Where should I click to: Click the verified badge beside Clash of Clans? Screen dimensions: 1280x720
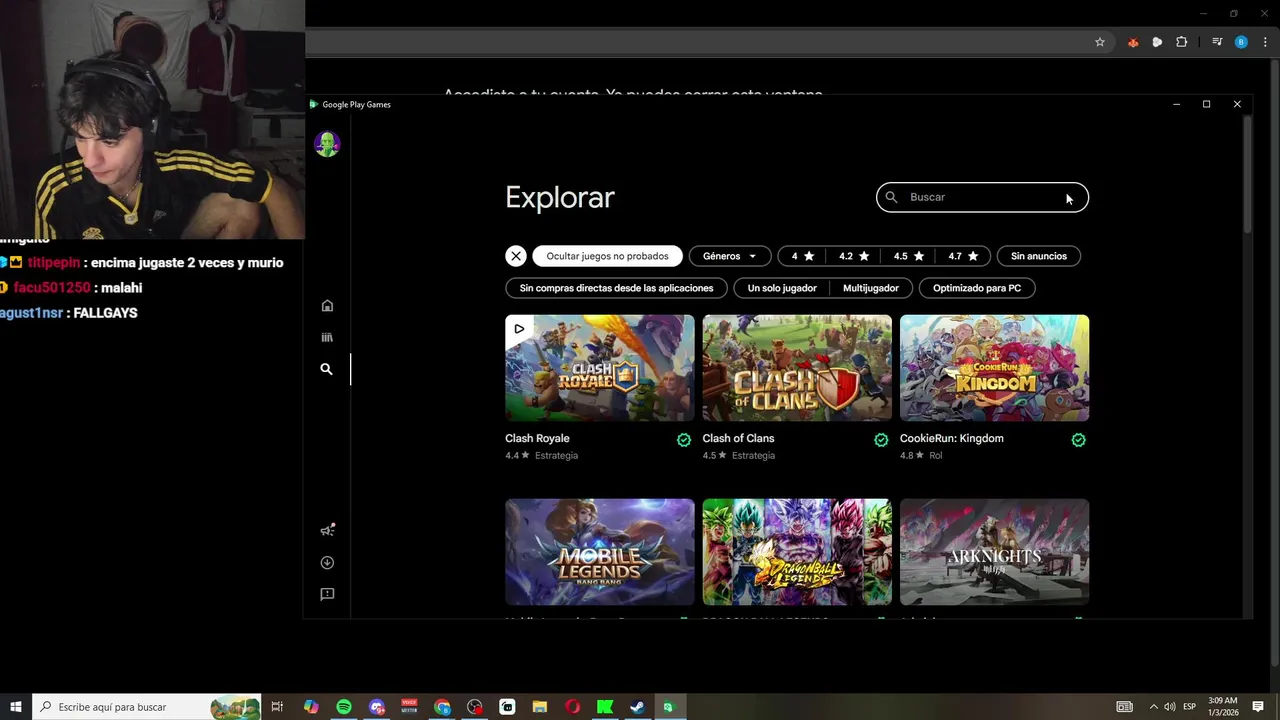click(881, 440)
